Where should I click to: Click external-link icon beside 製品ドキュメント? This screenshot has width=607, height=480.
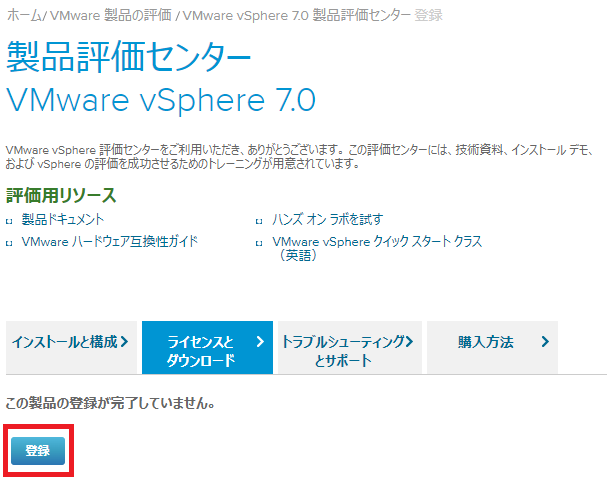tap(9, 221)
